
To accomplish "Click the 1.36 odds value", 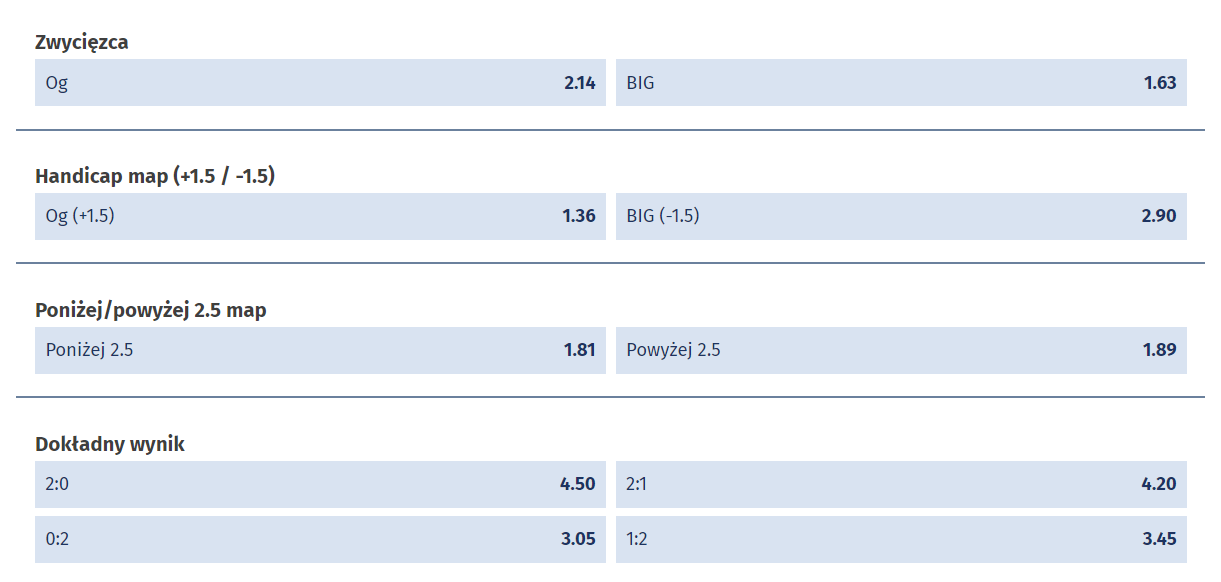I will pos(579,216).
